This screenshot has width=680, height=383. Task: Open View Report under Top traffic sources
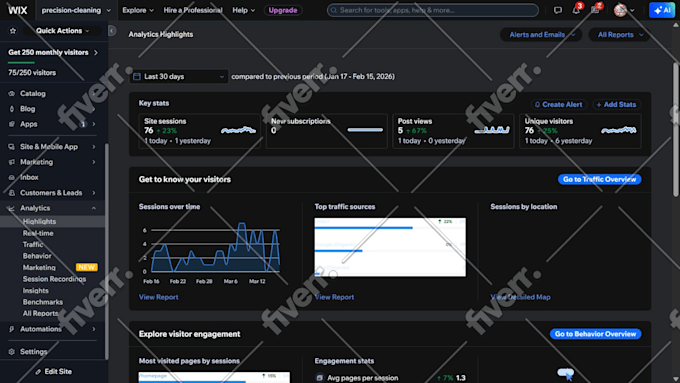(x=334, y=297)
